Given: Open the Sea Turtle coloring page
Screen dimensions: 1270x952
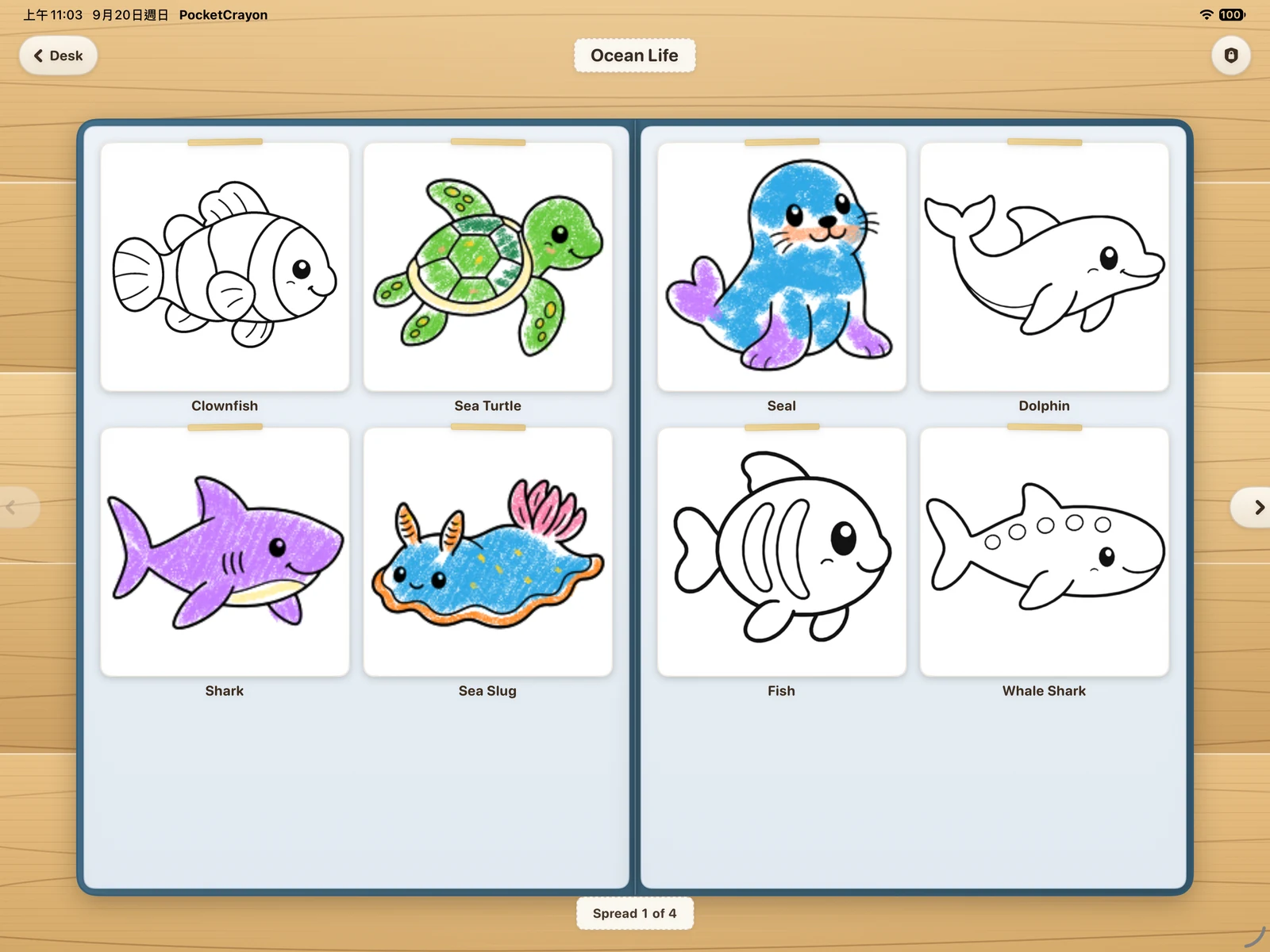Looking at the screenshot, I should [487, 267].
